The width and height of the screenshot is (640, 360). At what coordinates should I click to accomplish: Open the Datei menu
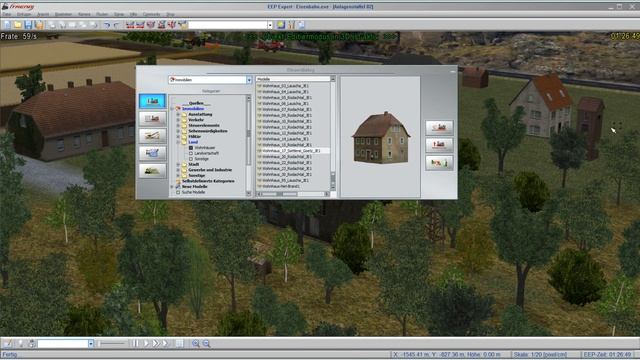click(x=7, y=14)
